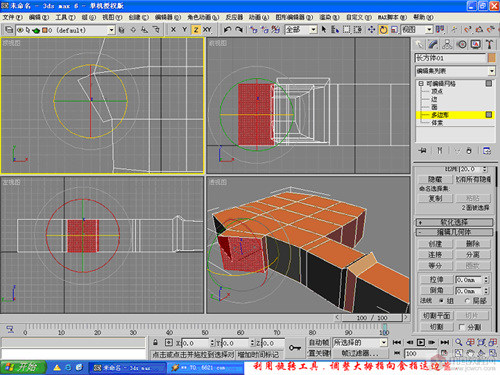Select the 局部 normal radio button

pyautogui.click(x=467, y=301)
